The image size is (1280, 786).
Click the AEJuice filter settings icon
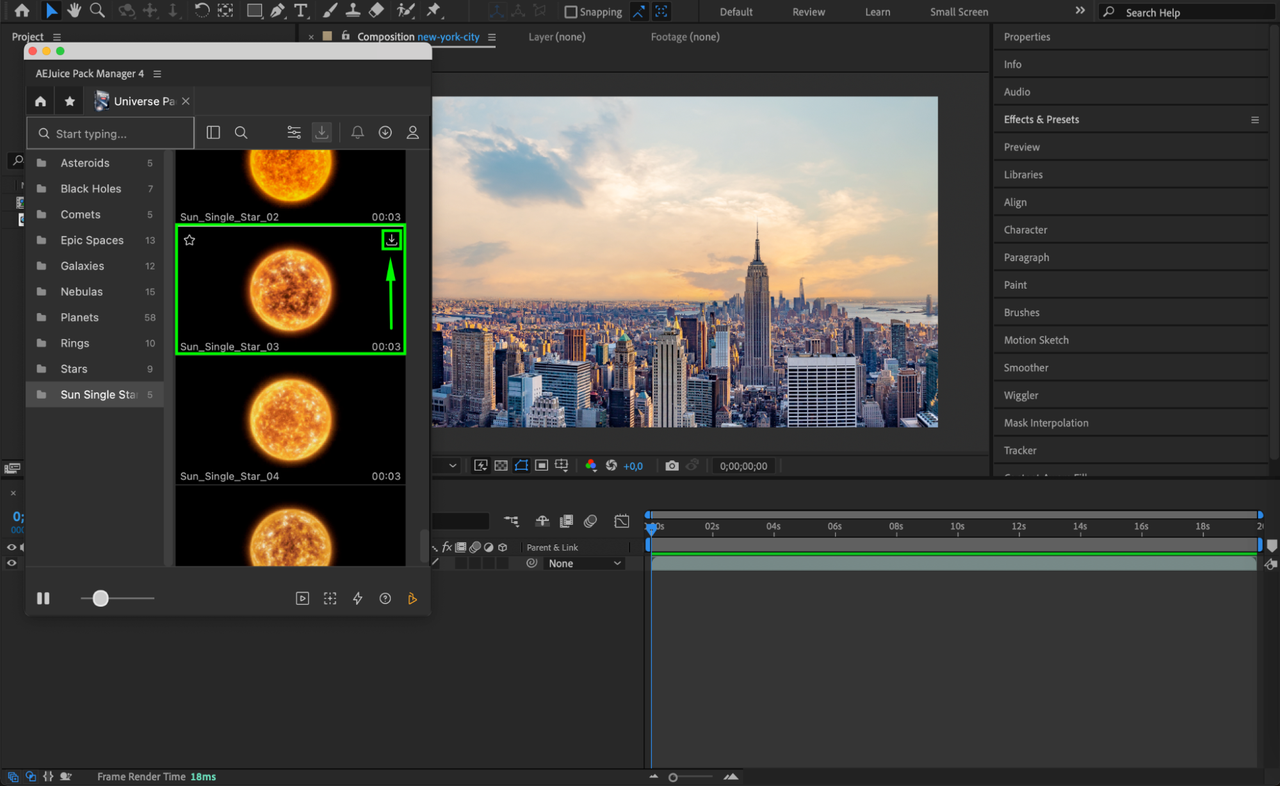(293, 132)
